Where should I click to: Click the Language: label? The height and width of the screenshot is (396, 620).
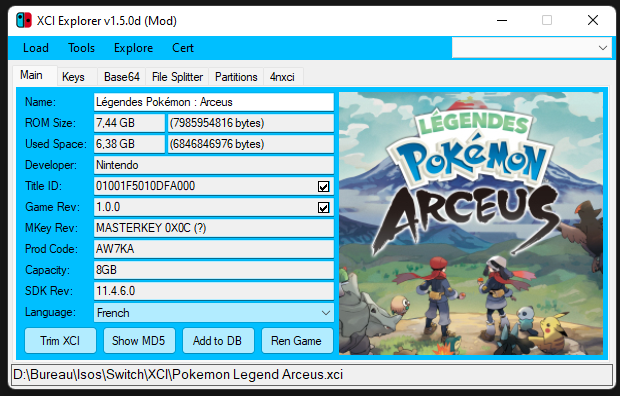coord(50,312)
